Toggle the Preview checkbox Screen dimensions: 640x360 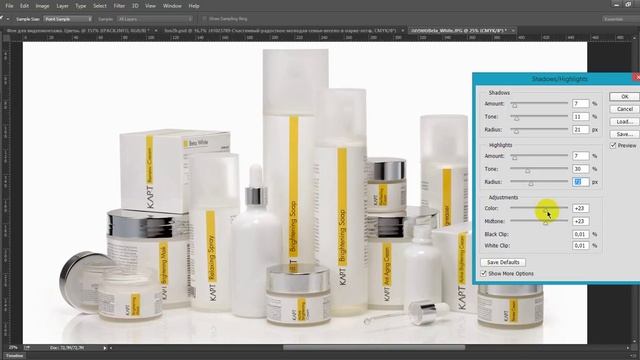[613, 145]
